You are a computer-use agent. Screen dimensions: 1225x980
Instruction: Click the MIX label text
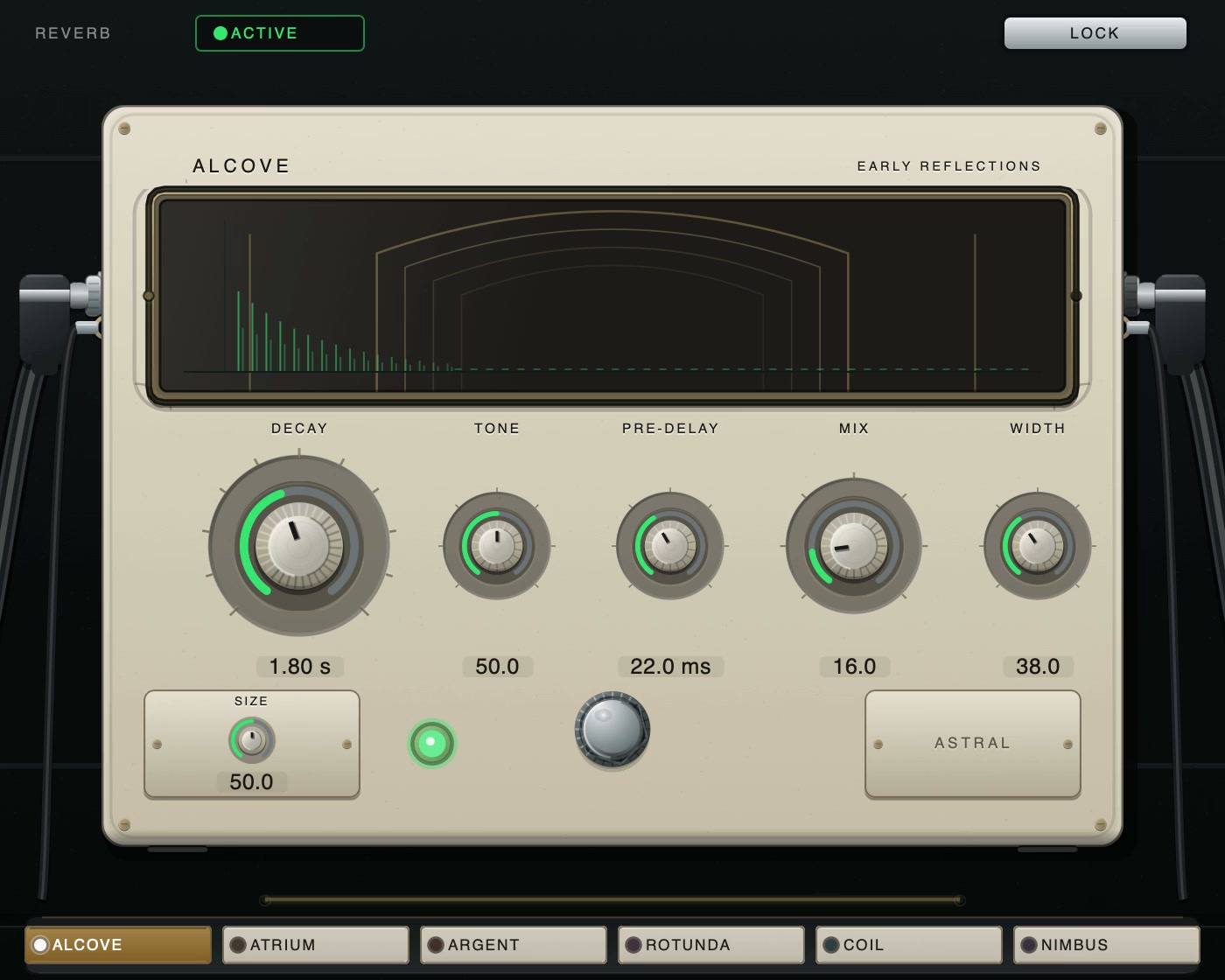tap(854, 429)
